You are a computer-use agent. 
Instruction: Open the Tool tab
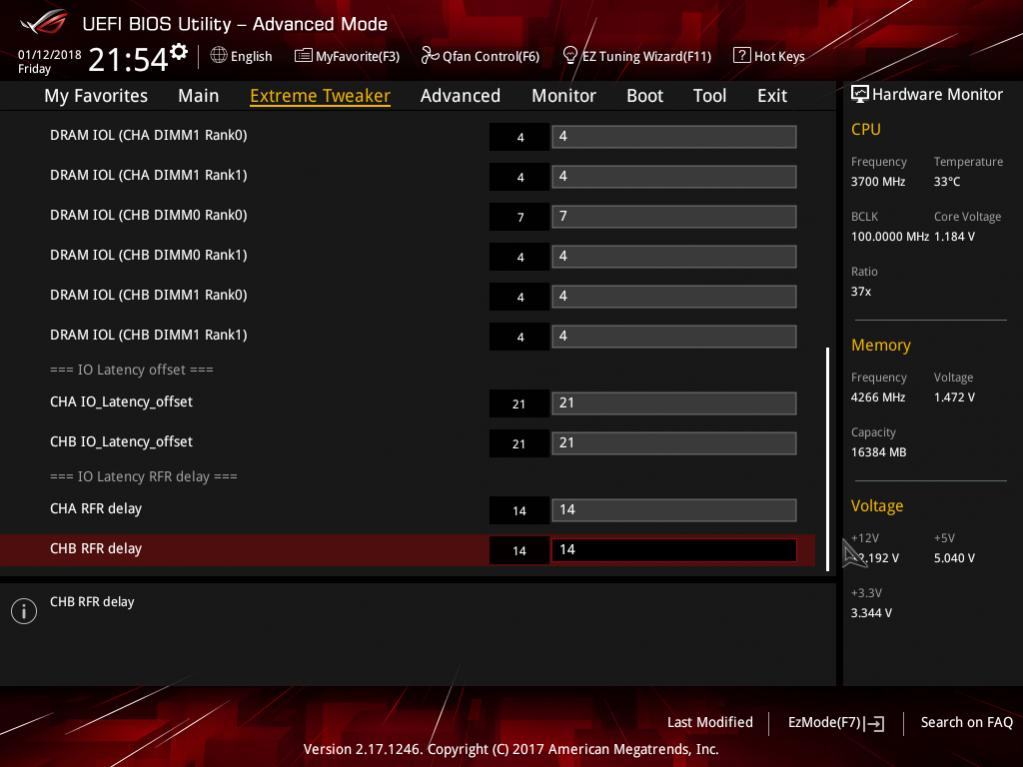pos(709,96)
